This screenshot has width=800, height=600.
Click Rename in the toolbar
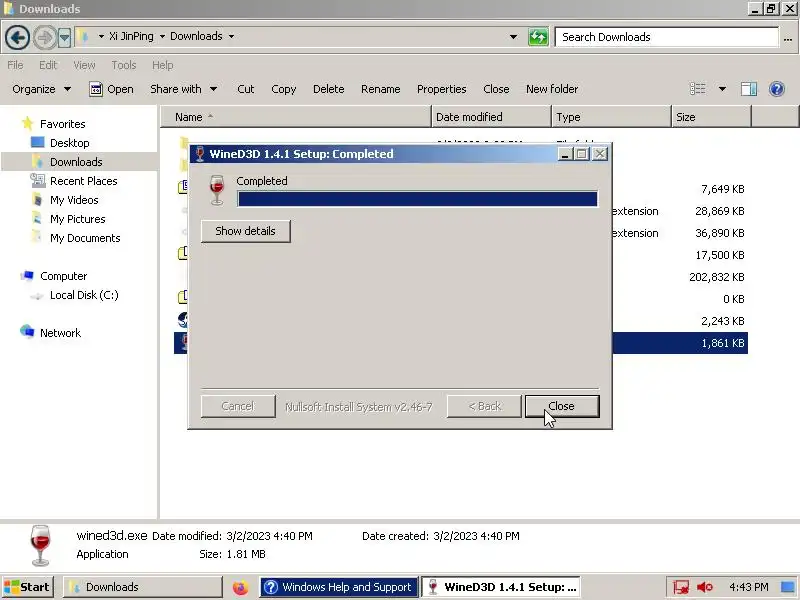click(x=381, y=89)
